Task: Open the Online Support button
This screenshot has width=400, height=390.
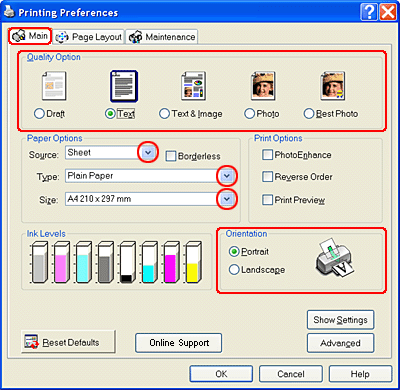Action: coord(179,343)
